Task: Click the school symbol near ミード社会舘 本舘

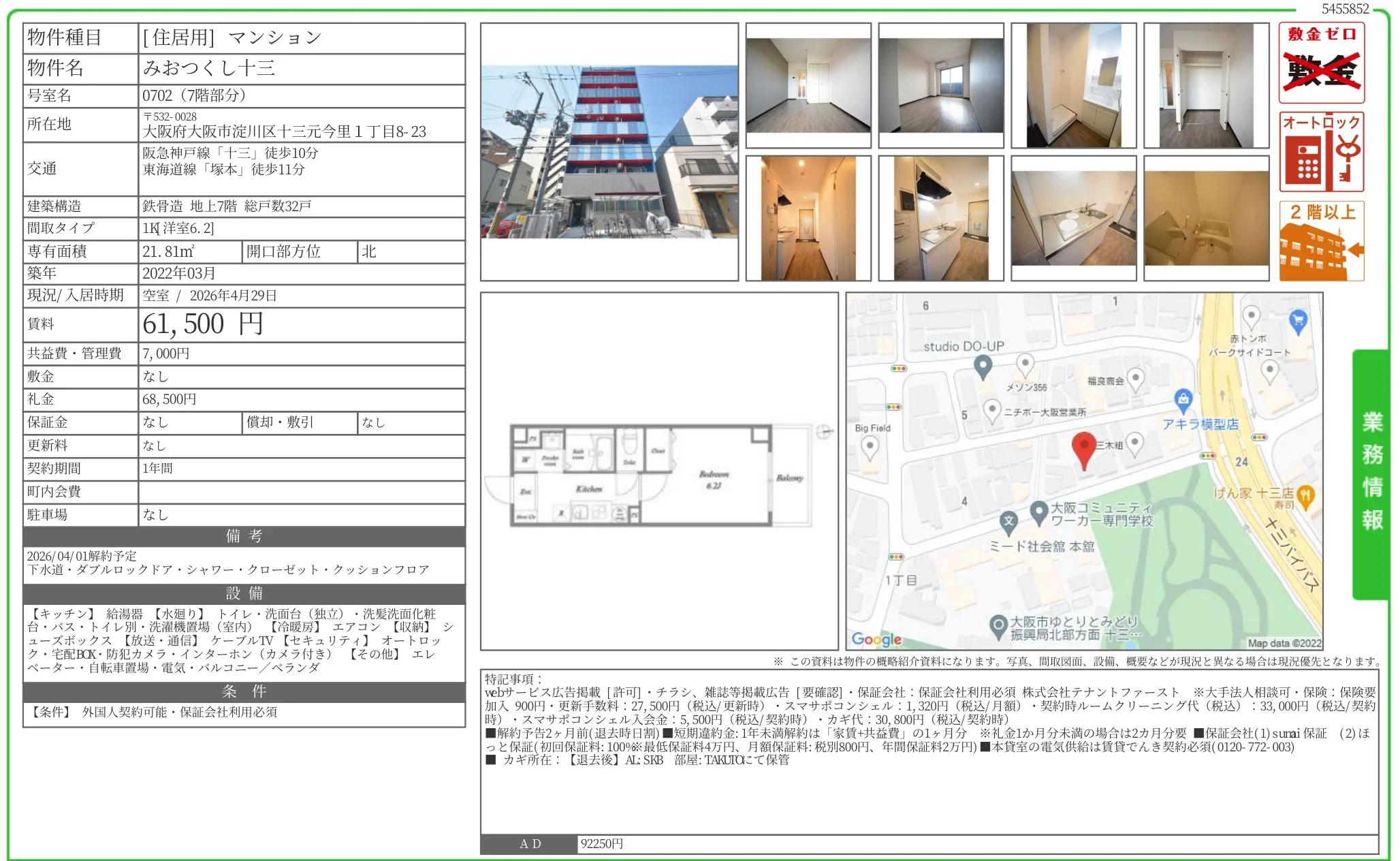Action: (x=1008, y=520)
